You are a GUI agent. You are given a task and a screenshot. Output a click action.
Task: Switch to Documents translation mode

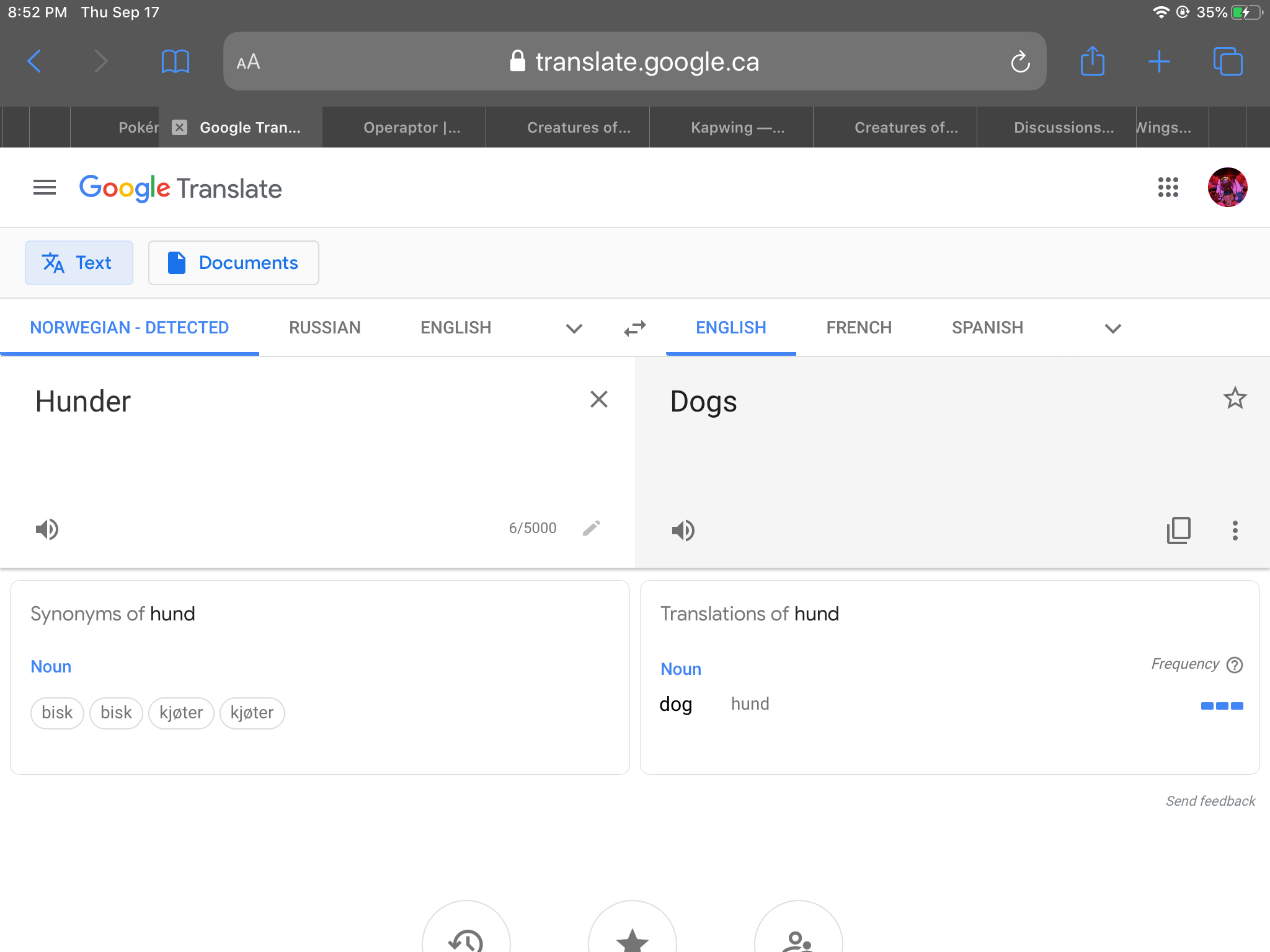point(233,263)
